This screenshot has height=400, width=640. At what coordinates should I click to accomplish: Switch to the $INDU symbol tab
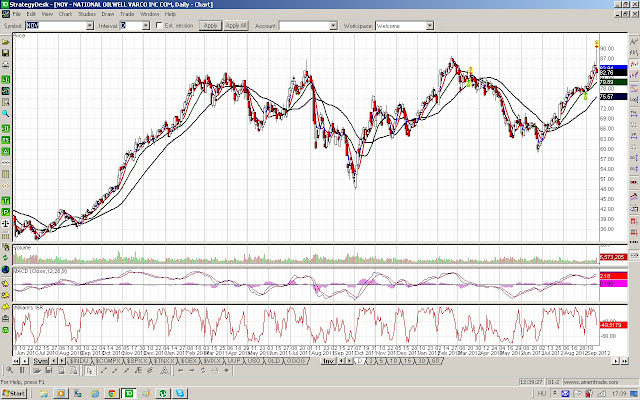tap(79, 361)
